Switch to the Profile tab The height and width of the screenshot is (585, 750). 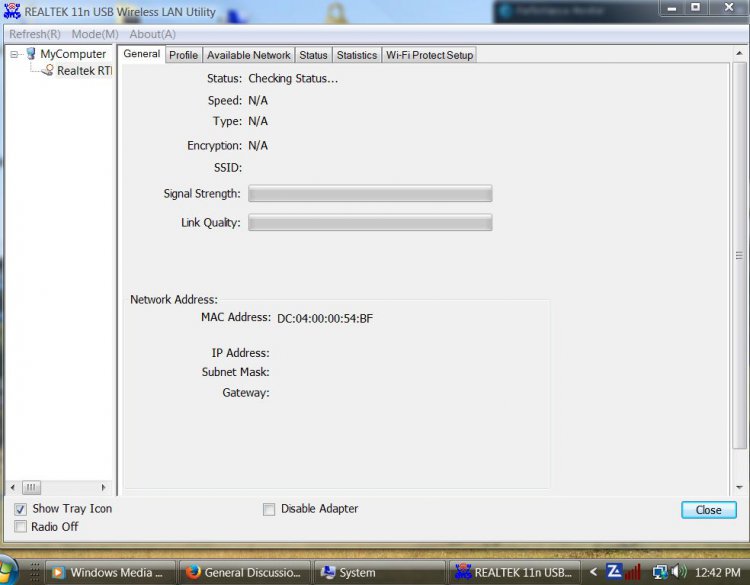point(184,55)
